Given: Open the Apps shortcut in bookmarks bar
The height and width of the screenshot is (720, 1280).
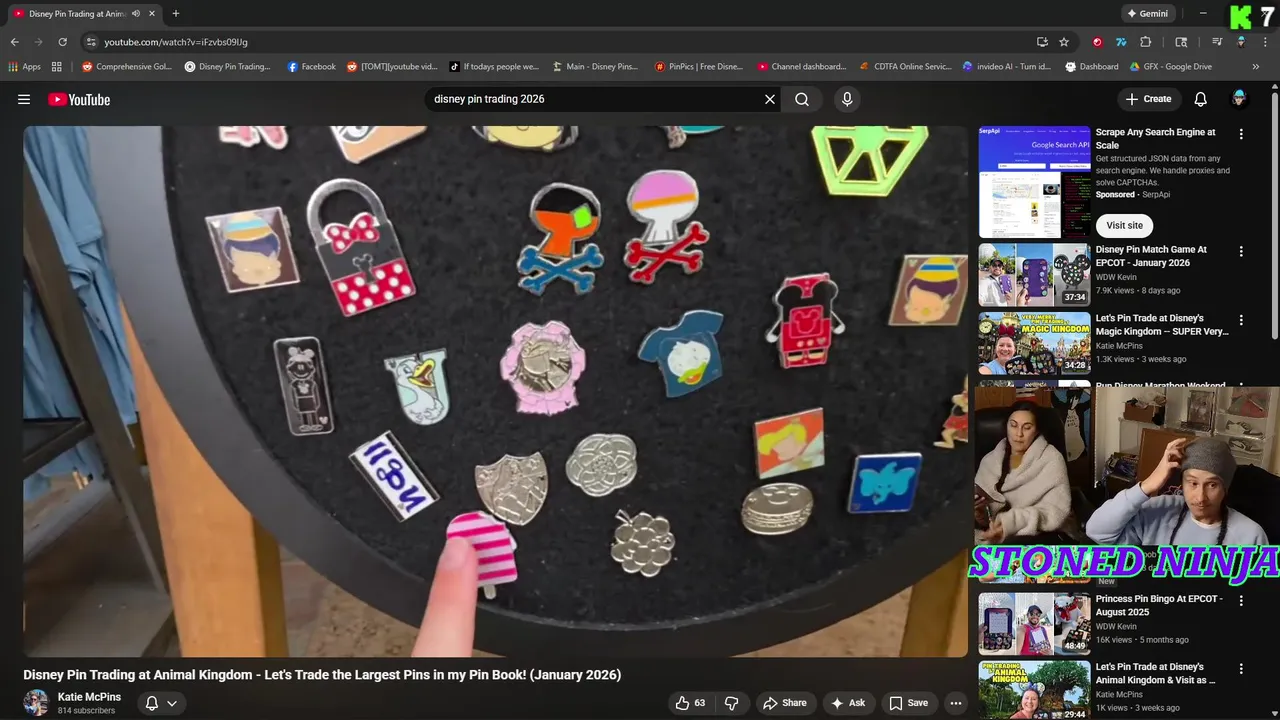Looking at the screenshot, I should tap(24, 67).
